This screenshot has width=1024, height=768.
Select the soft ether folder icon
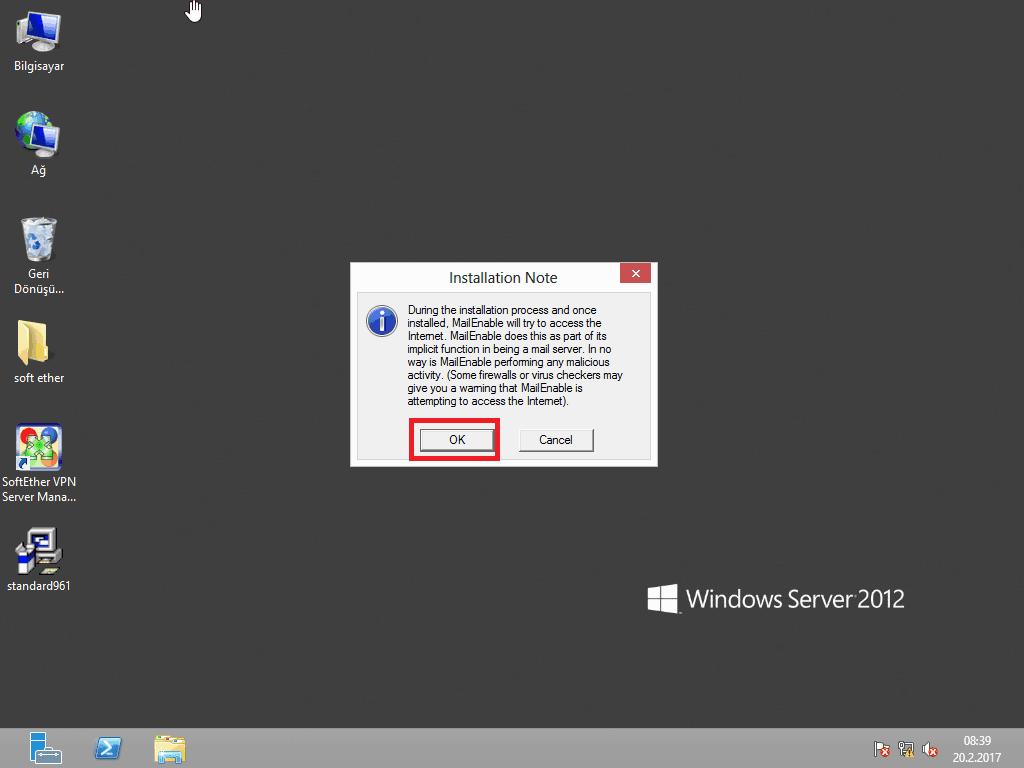[x=39, y=351]
